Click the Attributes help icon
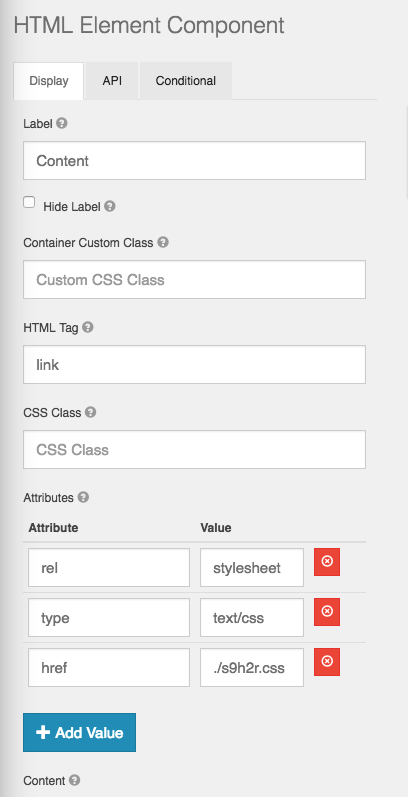 click(83, 497)
